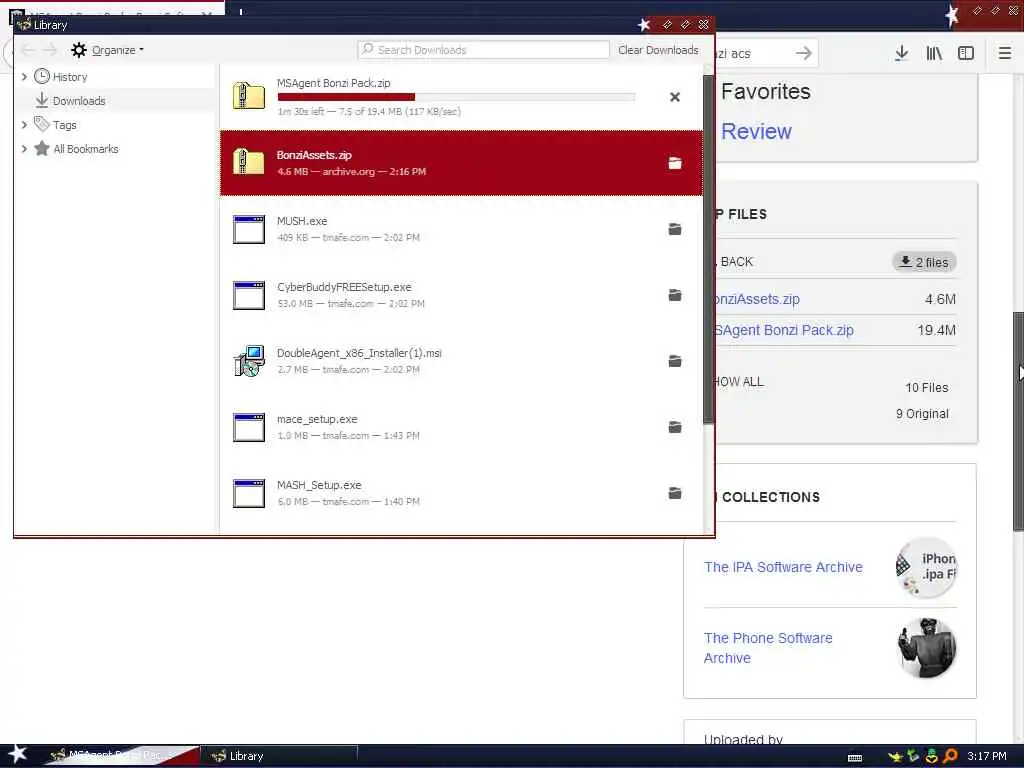Select the CyberBuddyFREESetup.exe file name

[x=344, y=287]
